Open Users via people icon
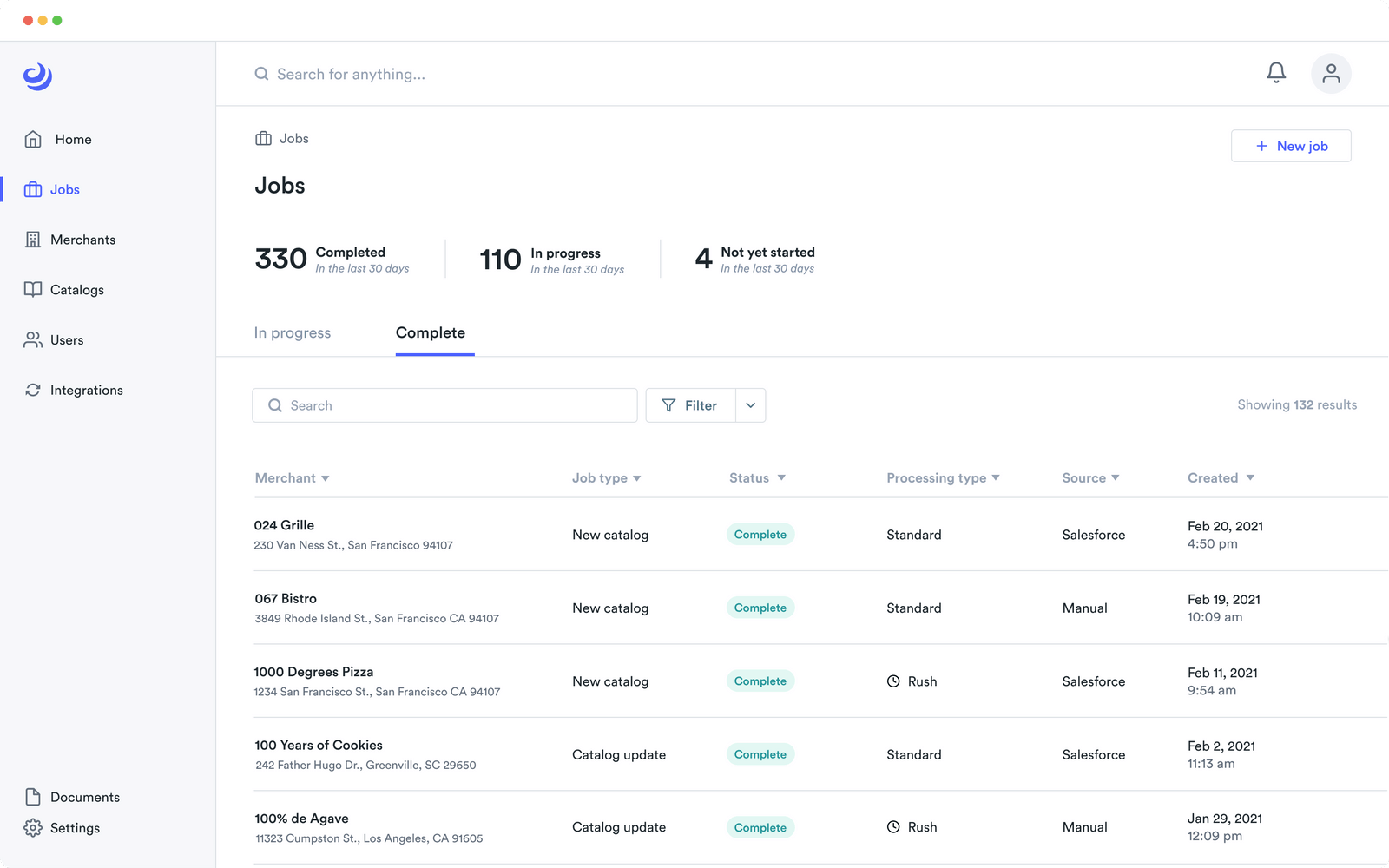The image size is (1389, 868). point(33,340)
